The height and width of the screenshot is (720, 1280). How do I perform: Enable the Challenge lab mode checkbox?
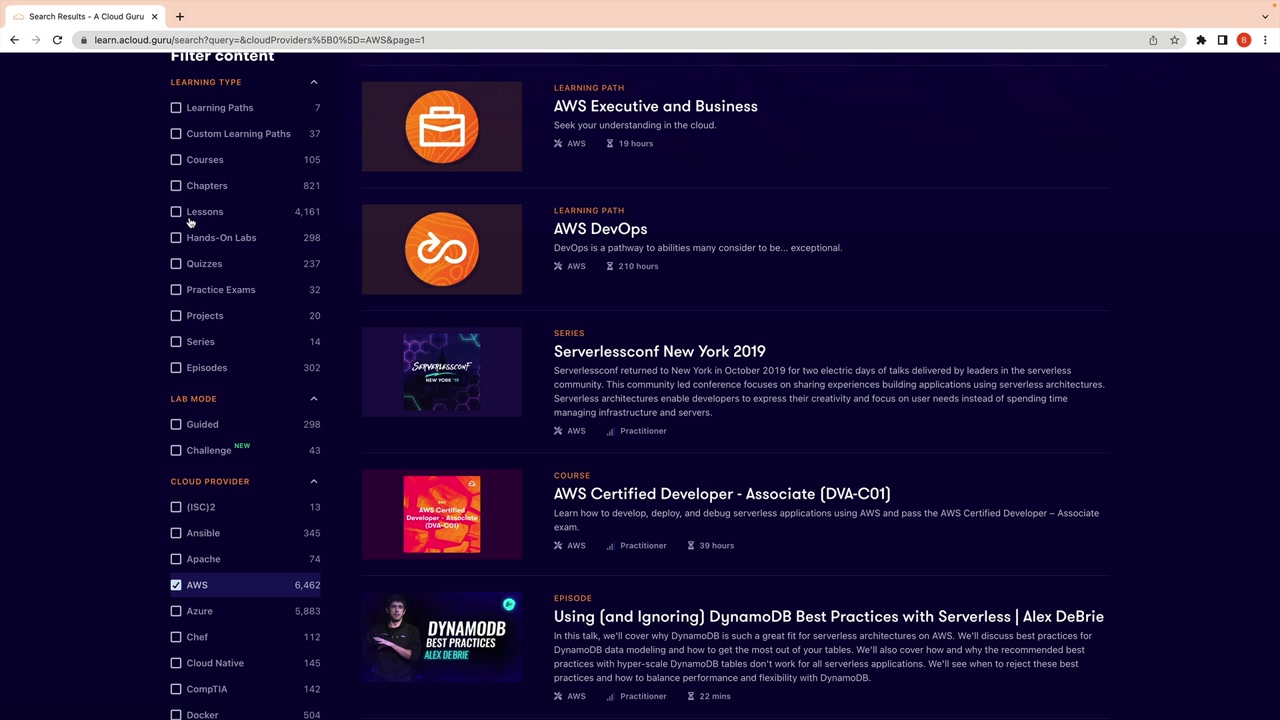click(176, 451)
